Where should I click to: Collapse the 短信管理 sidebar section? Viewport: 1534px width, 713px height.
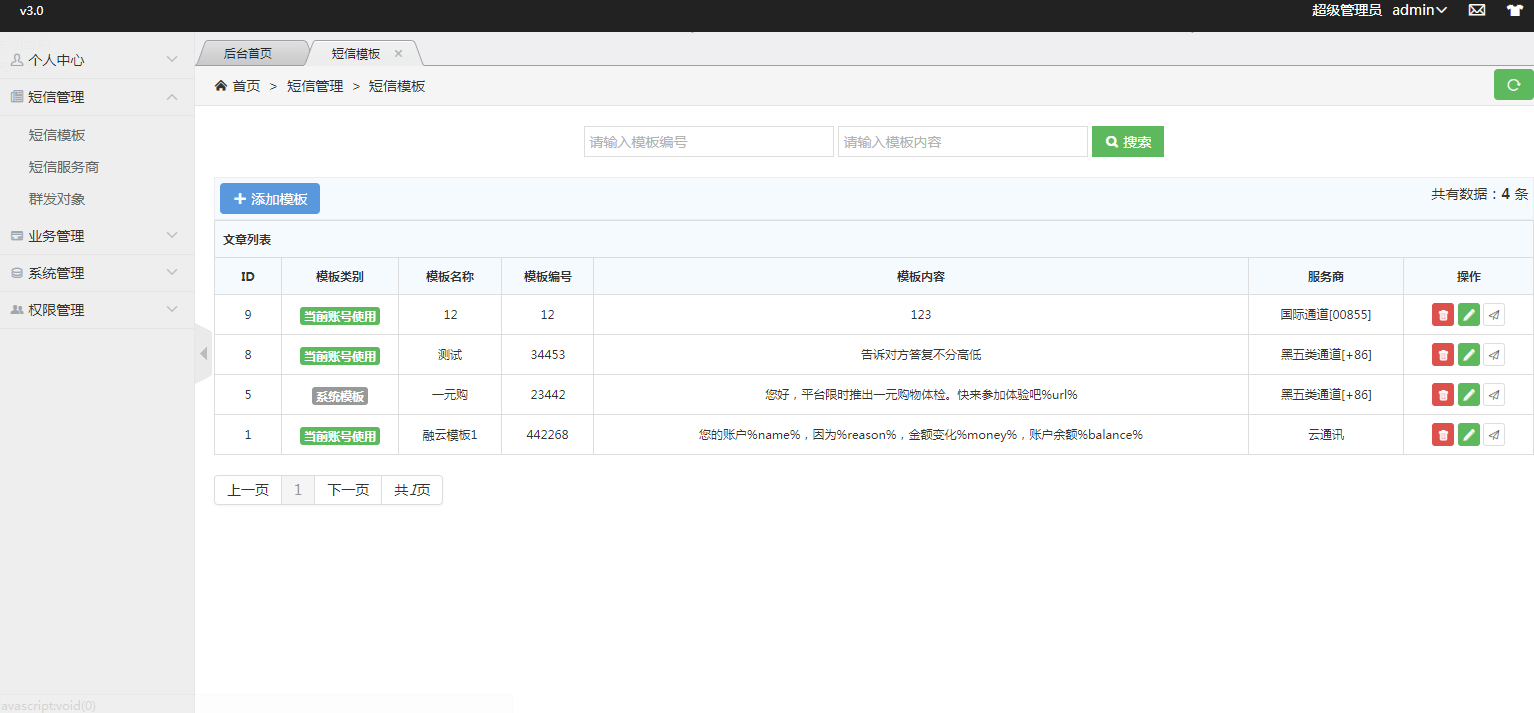[97, 97]
